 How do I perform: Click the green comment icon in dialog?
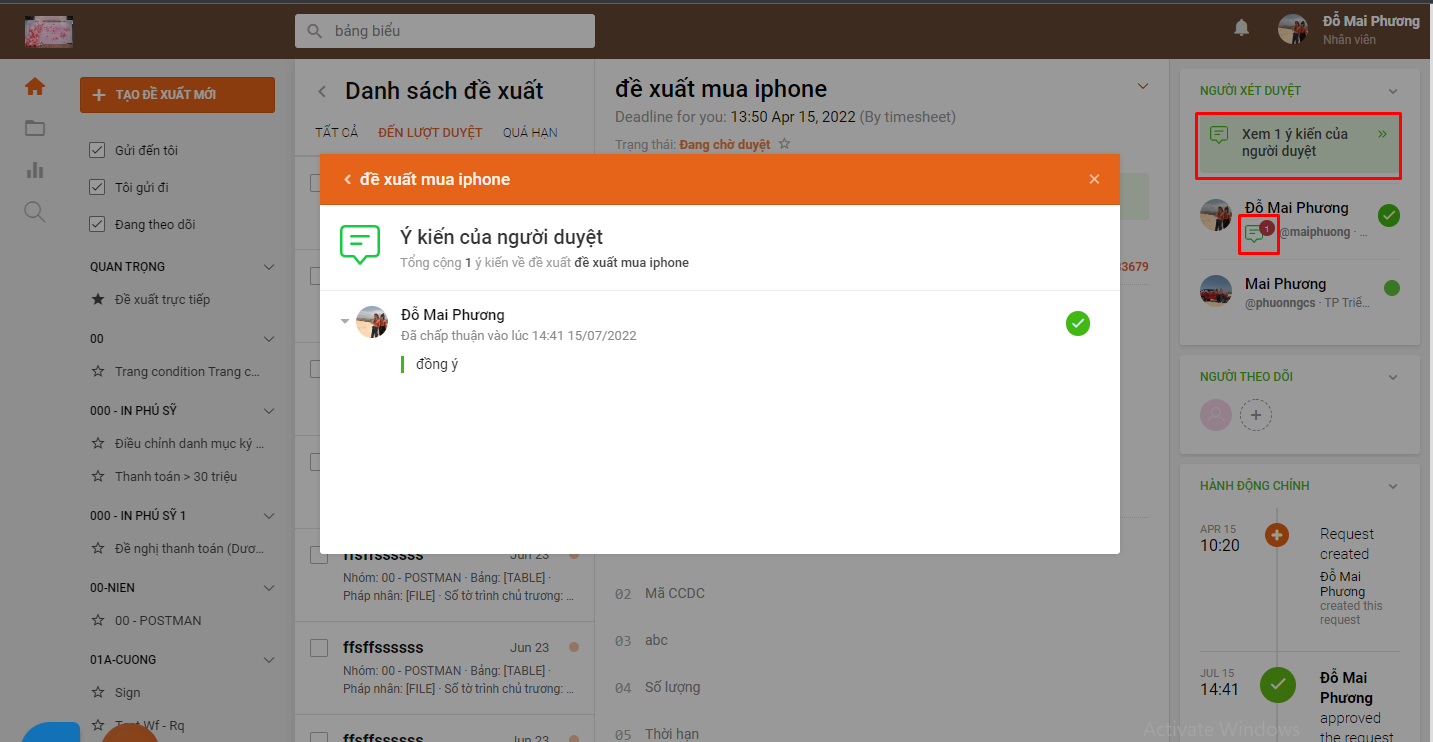[x=360, y=245]
